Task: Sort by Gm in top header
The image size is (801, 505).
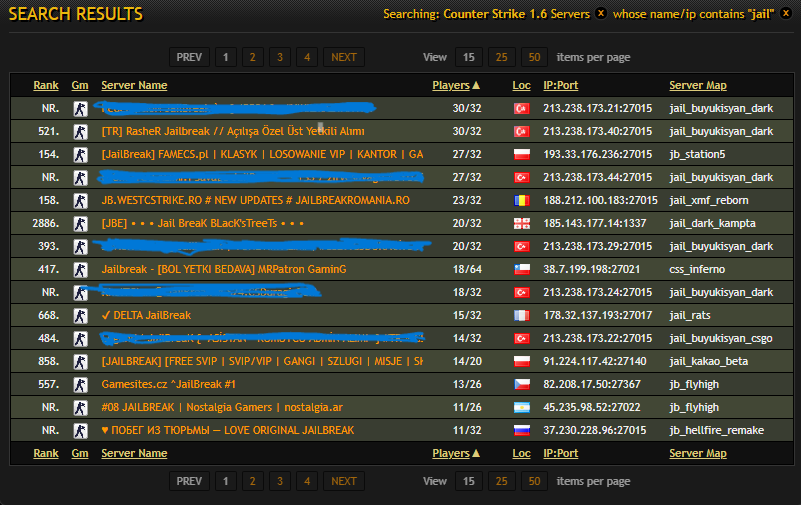Action: pos(80,85)
